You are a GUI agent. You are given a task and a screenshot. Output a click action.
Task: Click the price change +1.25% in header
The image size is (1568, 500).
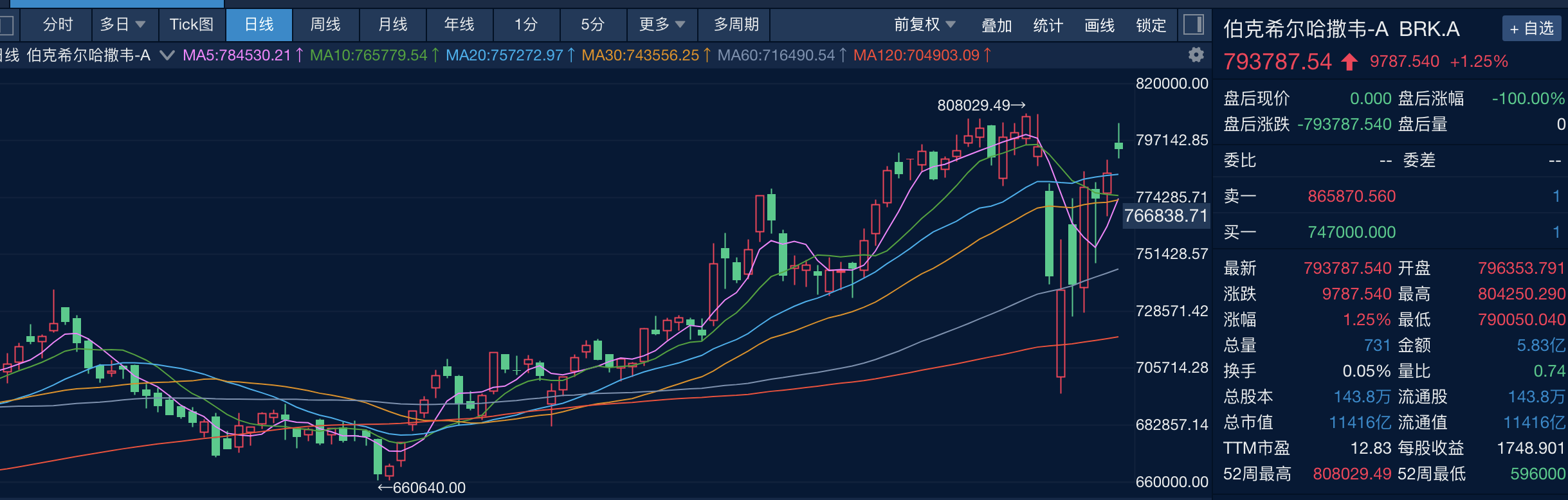pos(1479,61)
